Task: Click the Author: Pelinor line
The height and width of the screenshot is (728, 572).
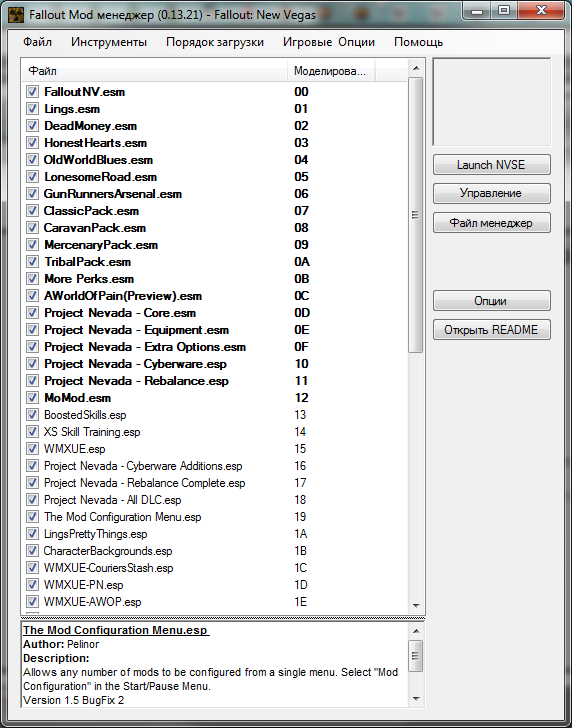Action: [61, 644]
